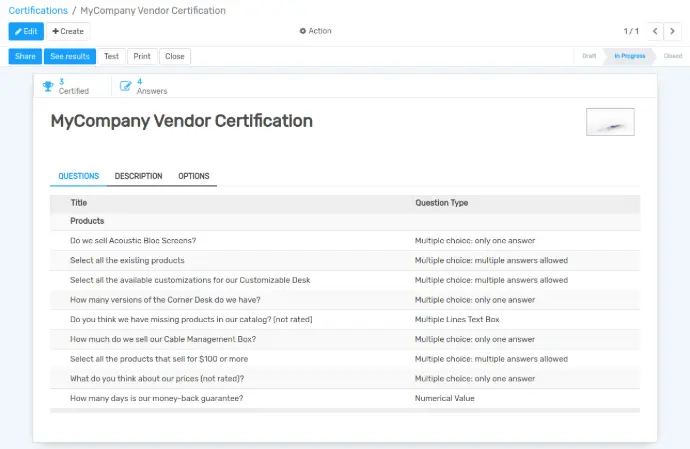
Task: Open the Certified trophy stat button
Action: (72, 86)
